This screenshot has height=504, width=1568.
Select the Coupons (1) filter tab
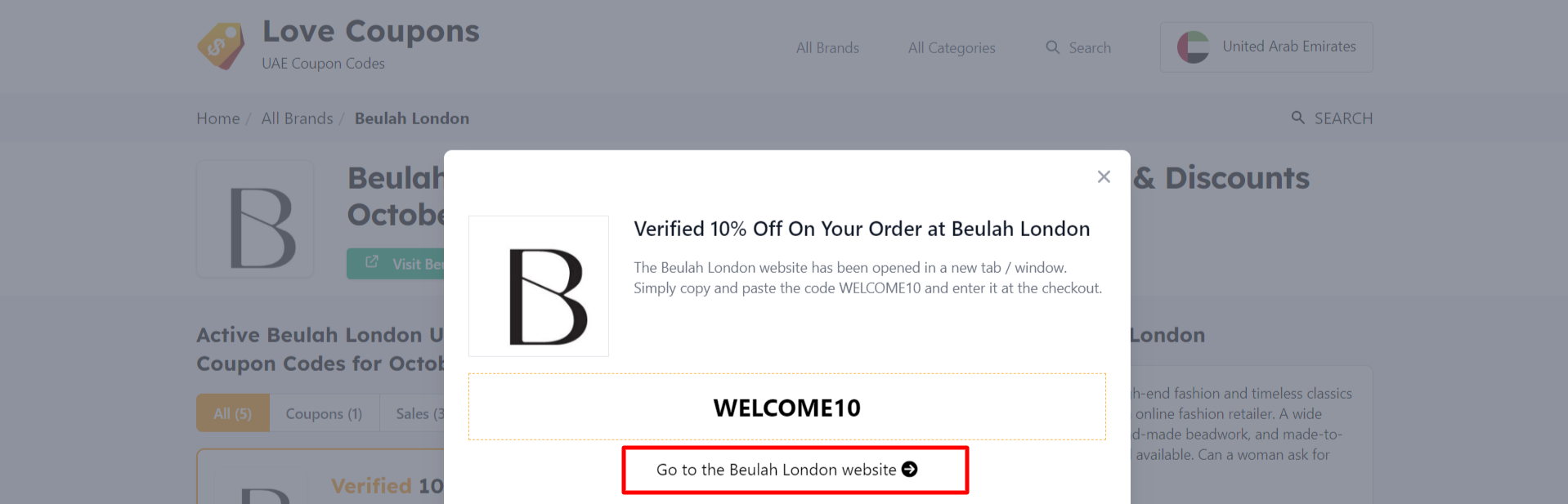point(324,413)
